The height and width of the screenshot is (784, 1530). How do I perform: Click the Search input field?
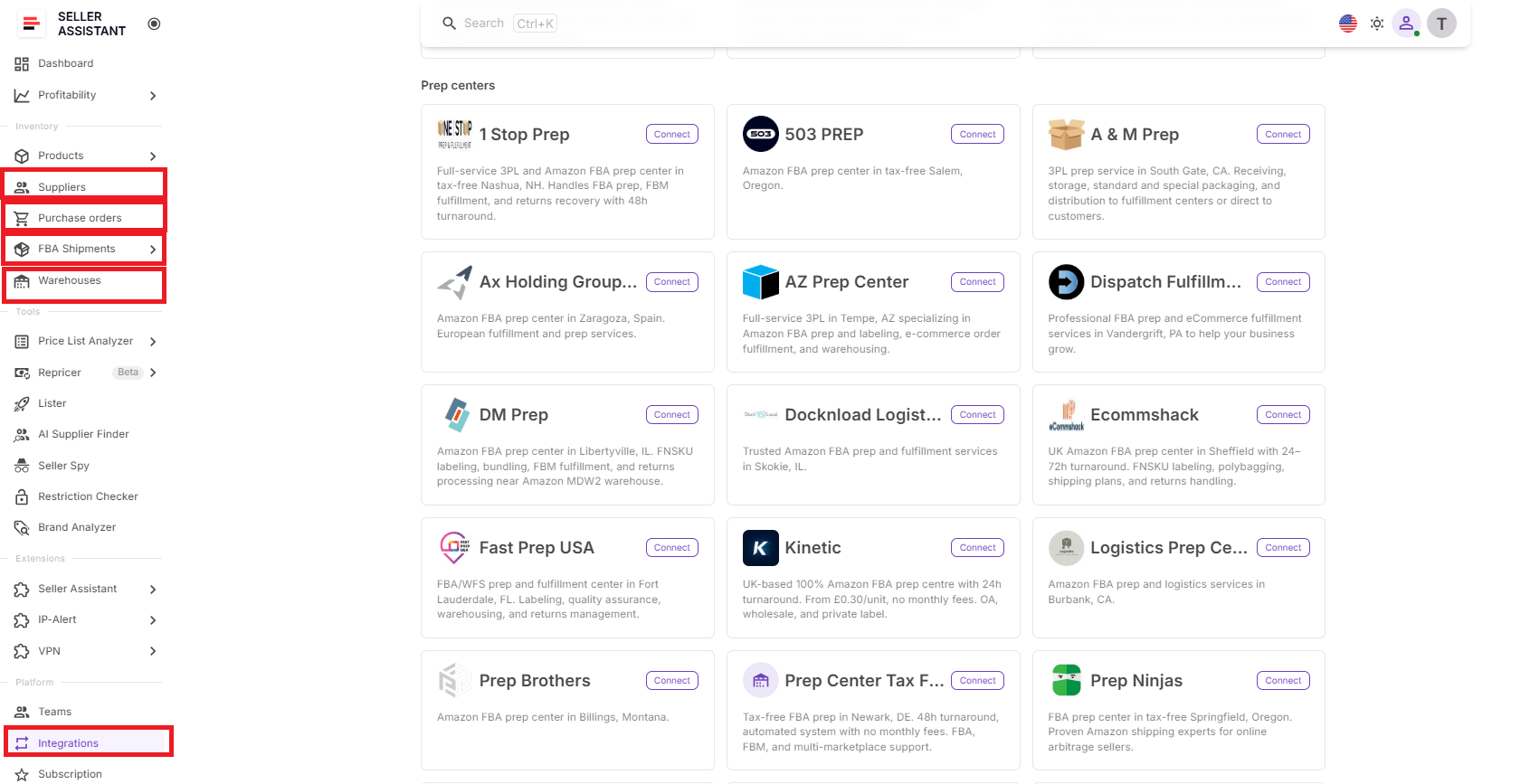[484, 24]
